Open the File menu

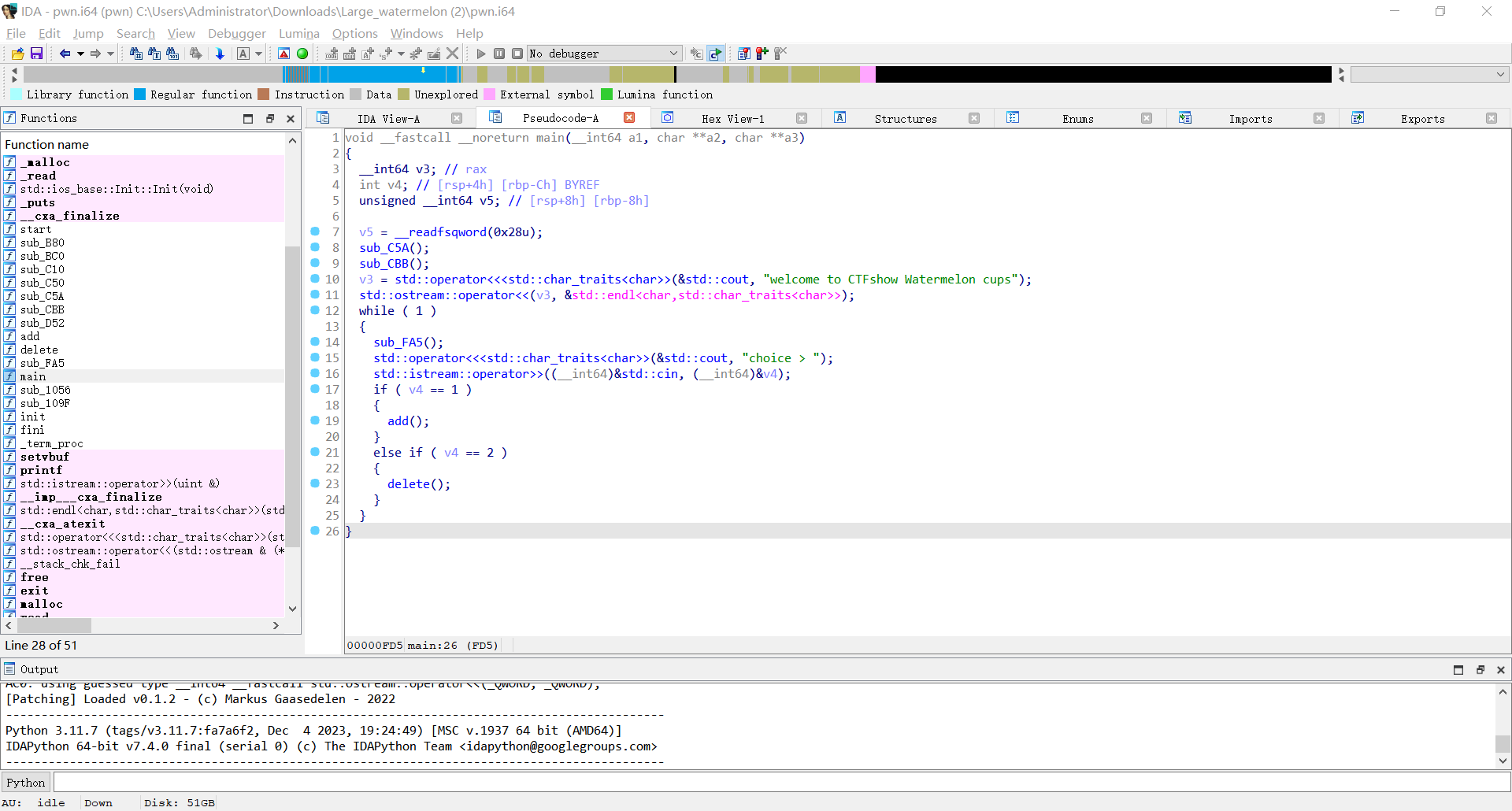click(x=16, y=33)
